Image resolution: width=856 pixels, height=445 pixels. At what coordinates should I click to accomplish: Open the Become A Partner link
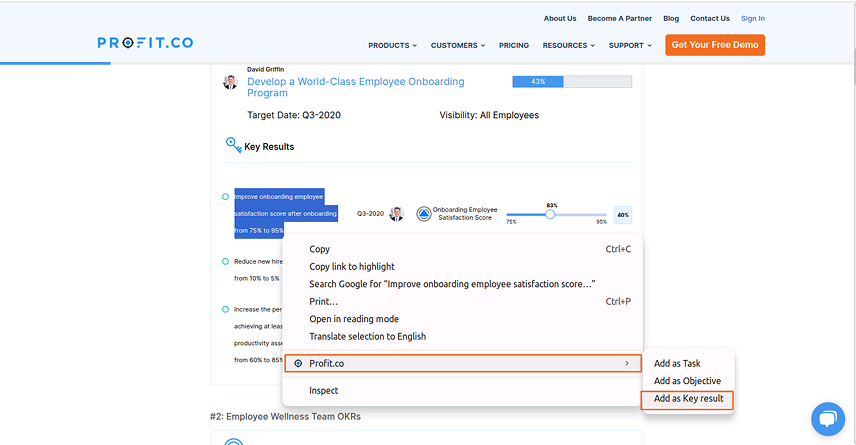[x=620, y=19]
